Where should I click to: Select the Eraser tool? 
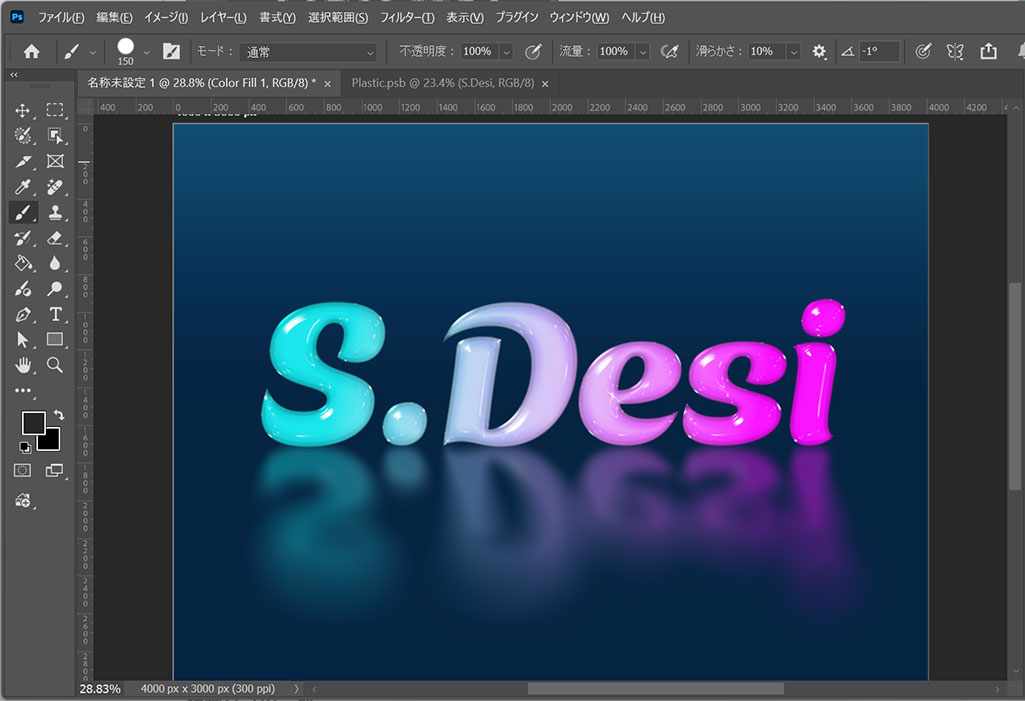pos(55,238)
